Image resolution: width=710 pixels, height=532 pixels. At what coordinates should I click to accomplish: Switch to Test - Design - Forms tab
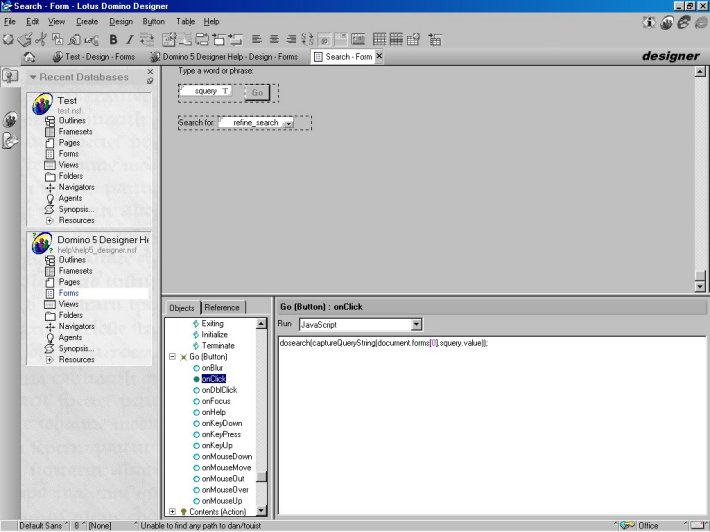[x=94, y=57]
